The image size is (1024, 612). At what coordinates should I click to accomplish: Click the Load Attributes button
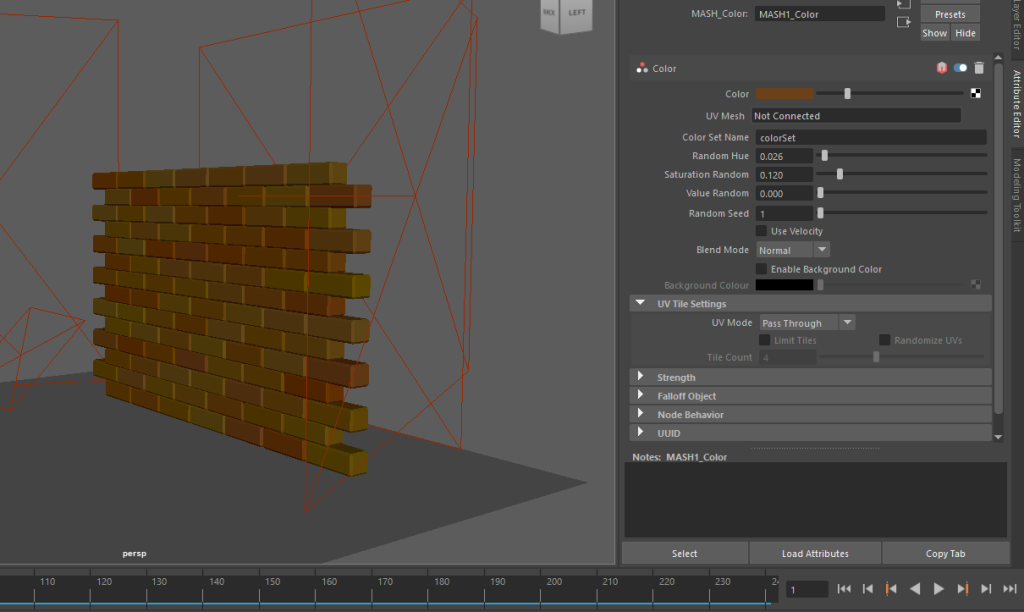814,553
